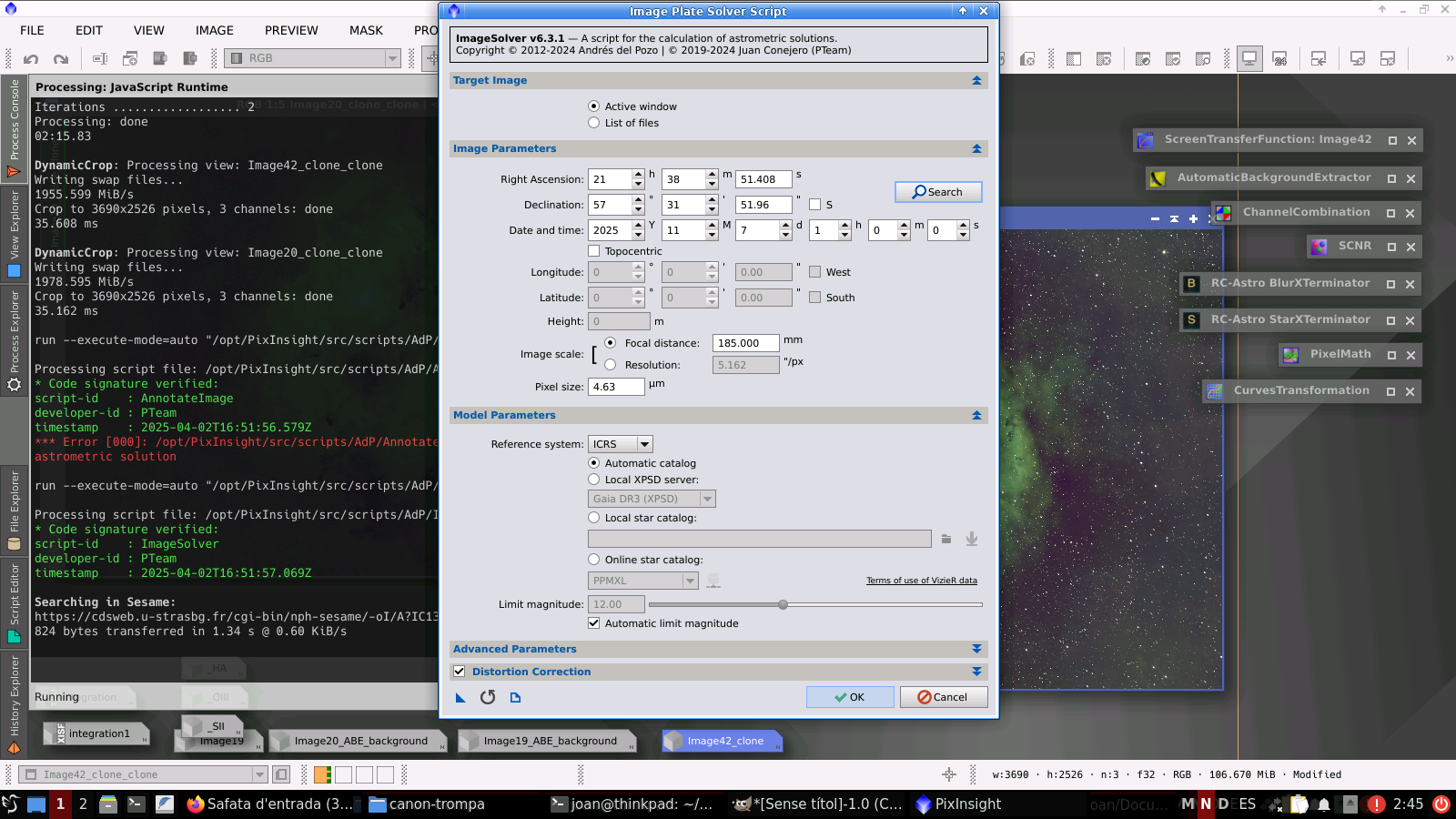
Task: Open the PREVIEW menu
Action: click(291, 30)
